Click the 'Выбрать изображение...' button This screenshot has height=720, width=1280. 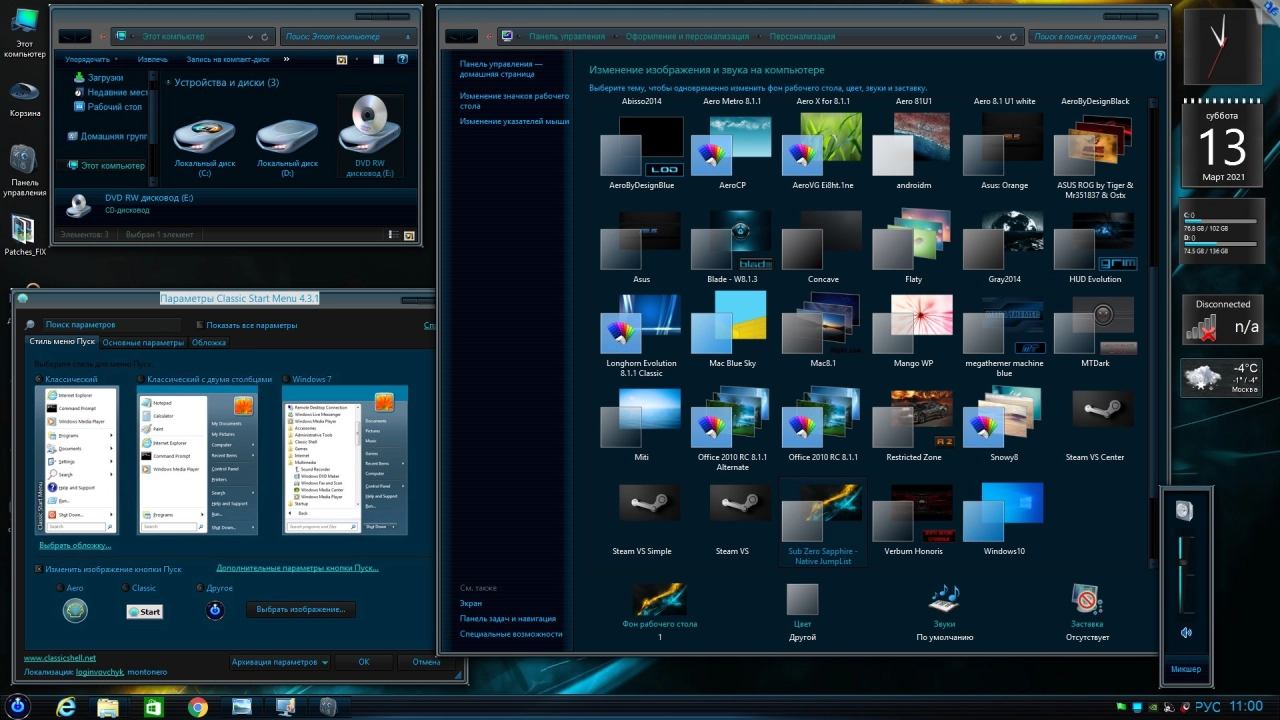click(301, 609)
